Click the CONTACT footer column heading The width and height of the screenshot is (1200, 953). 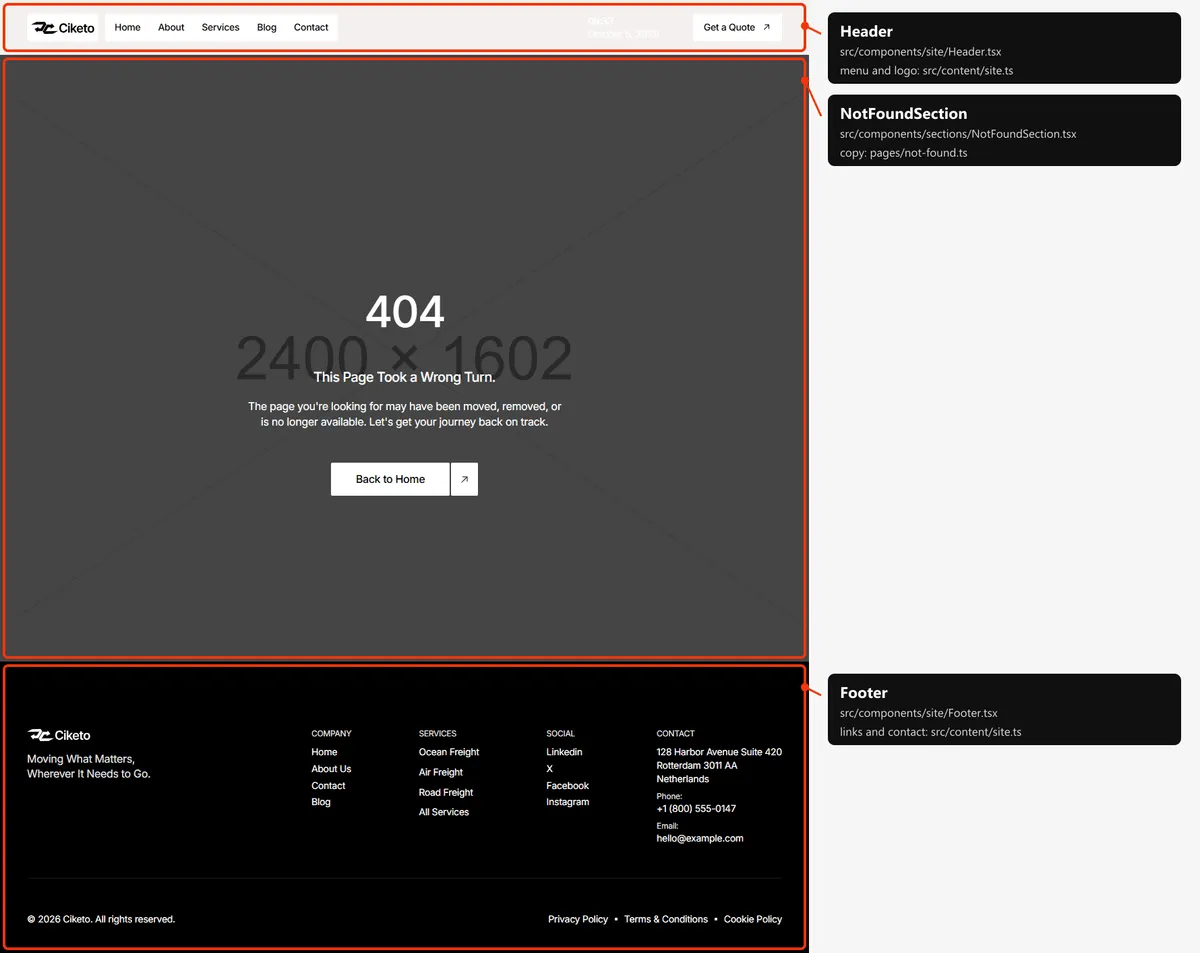[x=675, y=733]
